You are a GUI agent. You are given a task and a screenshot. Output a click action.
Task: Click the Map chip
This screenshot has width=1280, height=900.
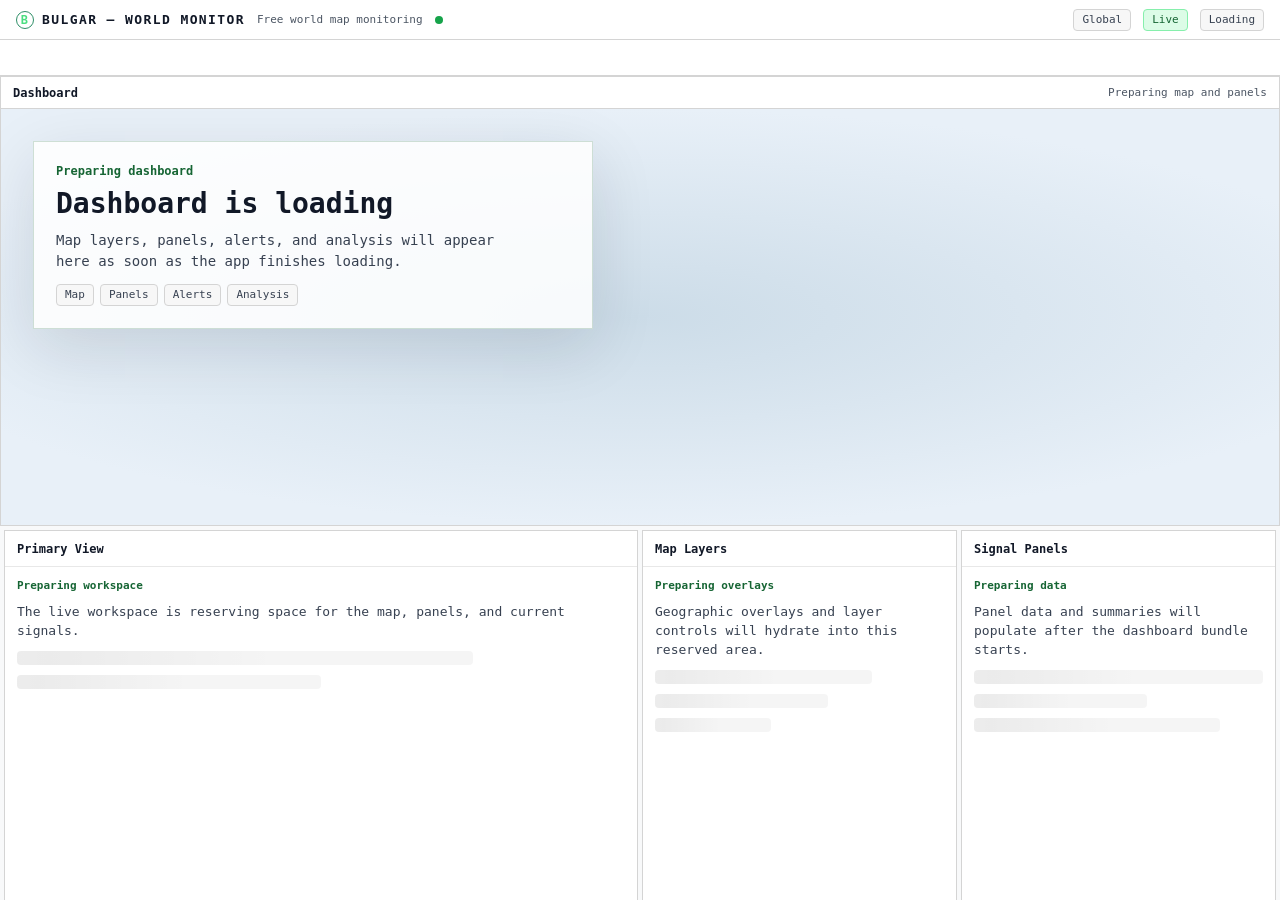tap(75, 295)
